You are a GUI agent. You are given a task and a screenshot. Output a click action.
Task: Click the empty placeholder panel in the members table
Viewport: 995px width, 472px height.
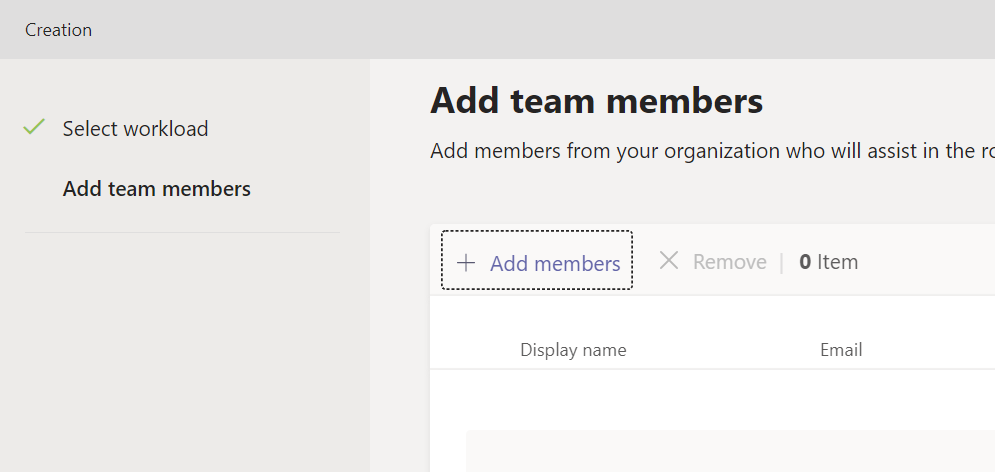tap(730, 451)
